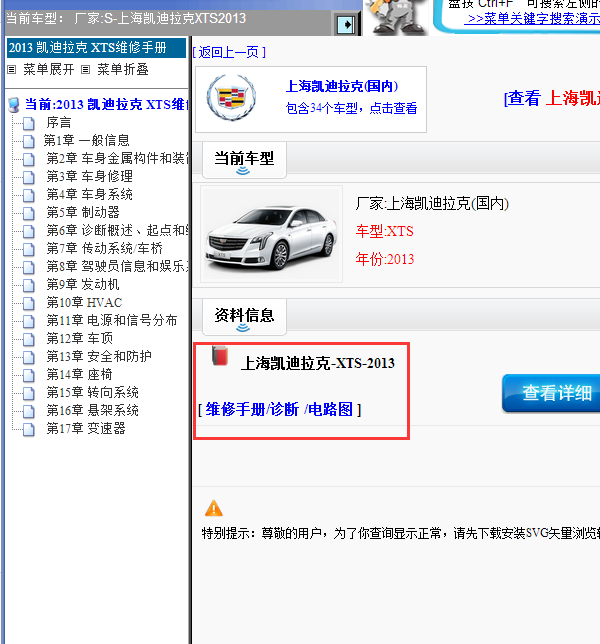Open 第7章 传动系统/车桥 chapter
The image size is (600, 644).
104,248
